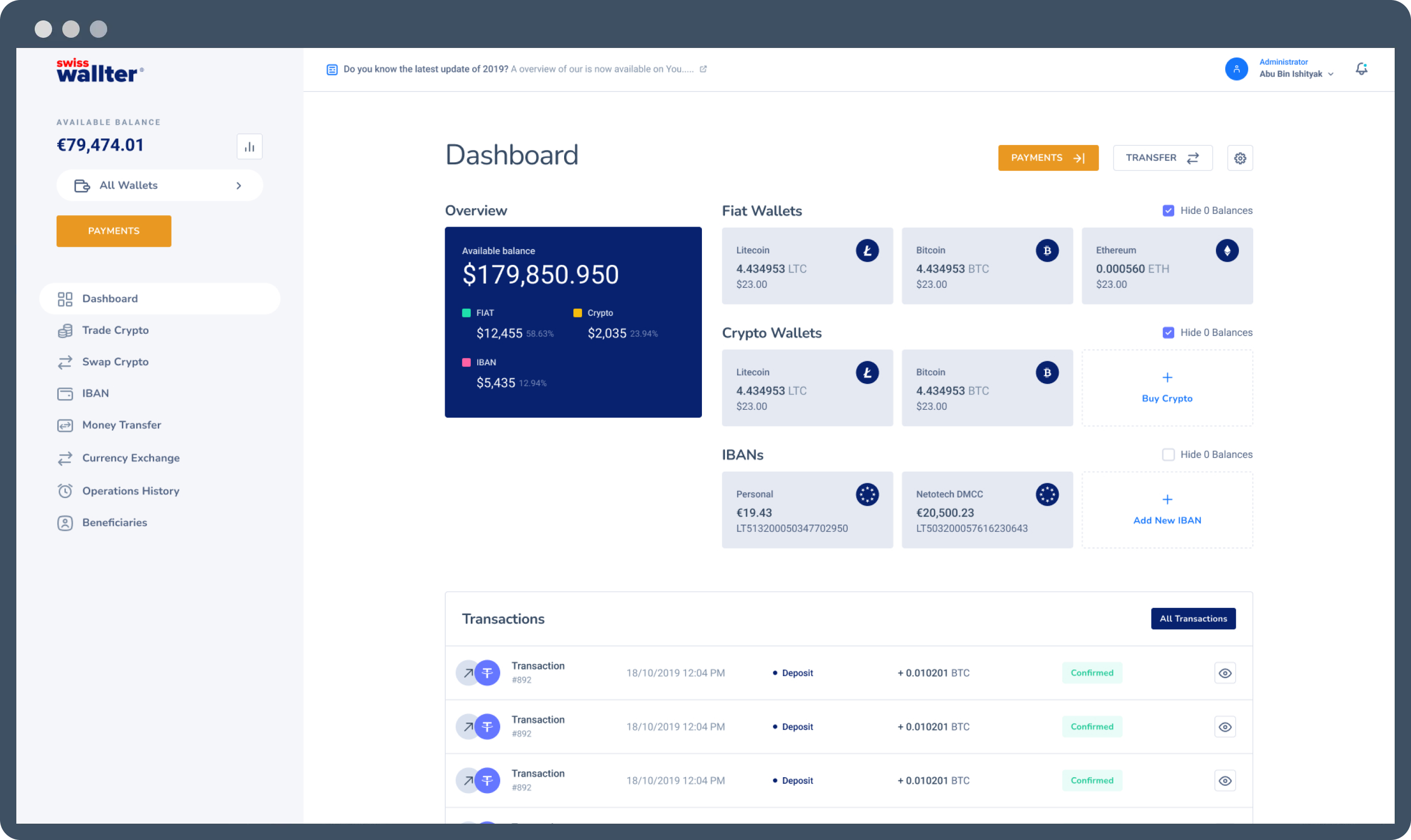Image resolution: width=1411 pixels, height=840 pixels.
Task: View second transaction details eye icon
Action: (x=1224, y=727)
